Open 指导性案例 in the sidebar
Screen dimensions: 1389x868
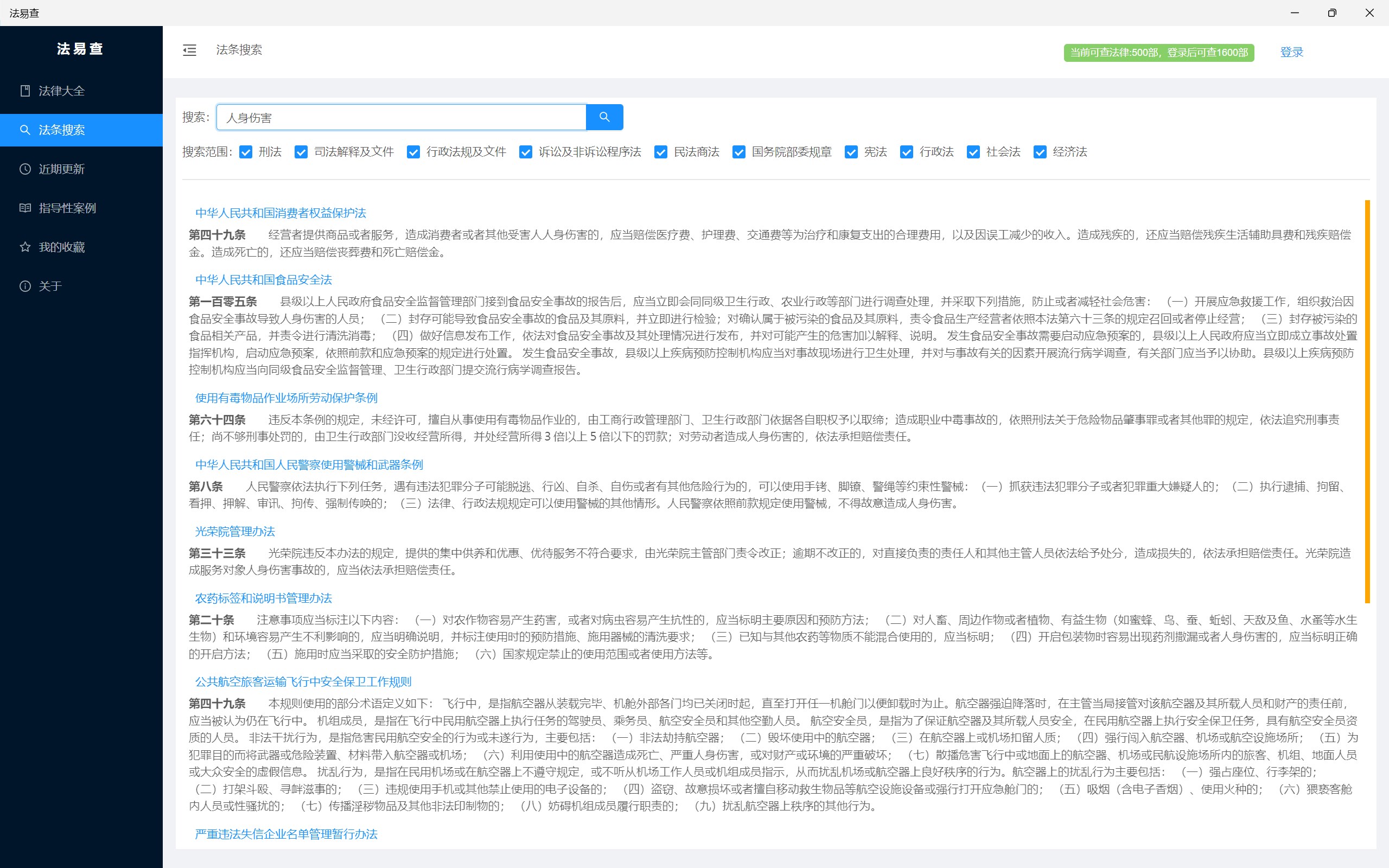[67, 208]
